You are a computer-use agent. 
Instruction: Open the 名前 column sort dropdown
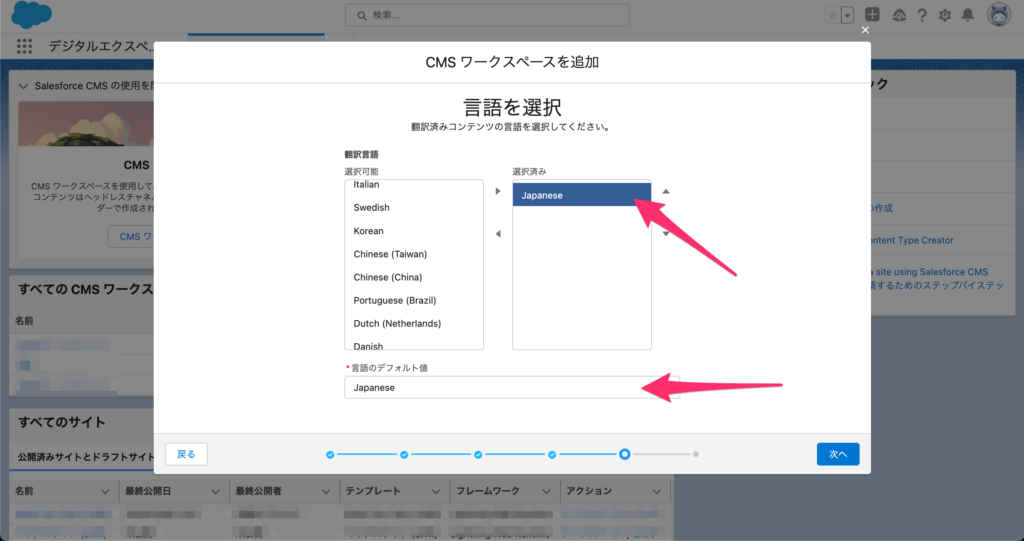tap(105, 491)
